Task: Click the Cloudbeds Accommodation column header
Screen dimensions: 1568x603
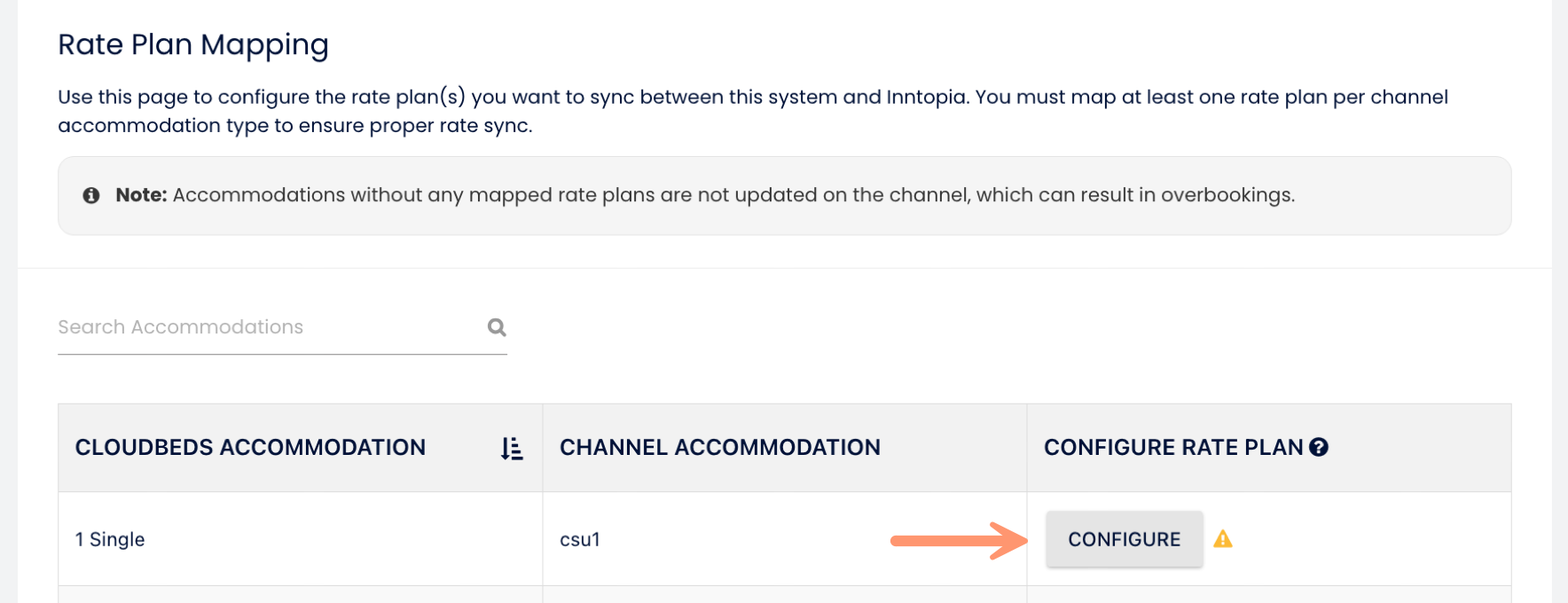Action: click(250, 448)
